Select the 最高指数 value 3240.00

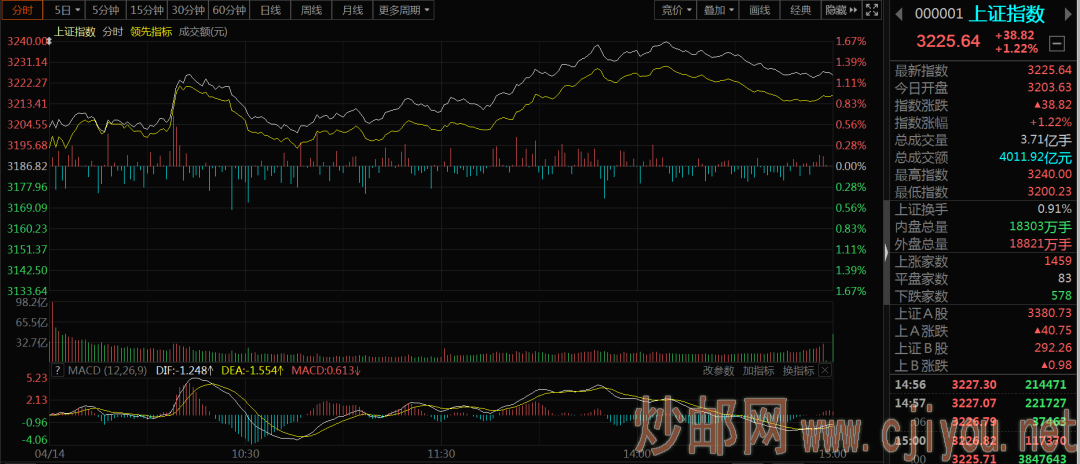pos(1050,174)
